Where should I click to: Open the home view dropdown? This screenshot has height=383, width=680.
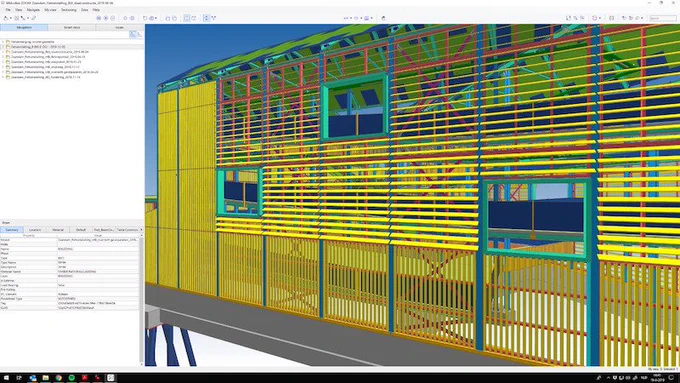(x=156, y=18)
